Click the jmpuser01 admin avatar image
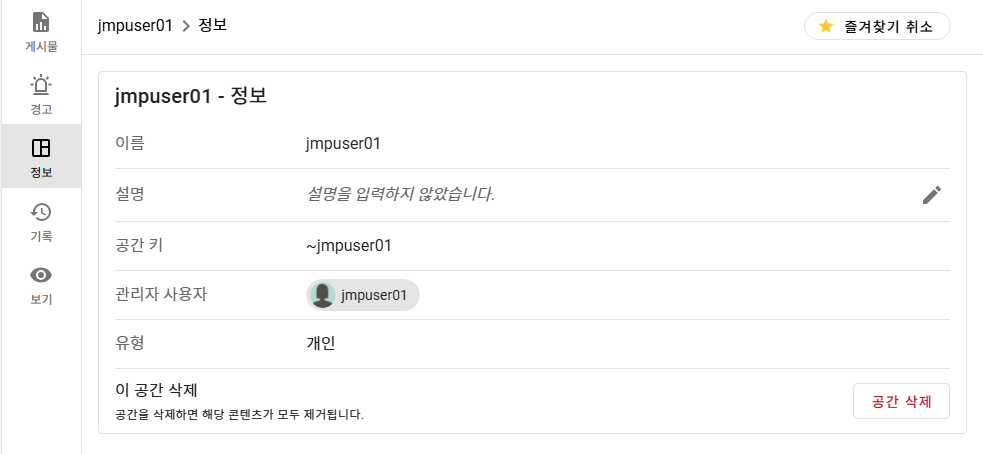Image resolution: width=983 pixels, height=454 pixels. click(322, 295)
